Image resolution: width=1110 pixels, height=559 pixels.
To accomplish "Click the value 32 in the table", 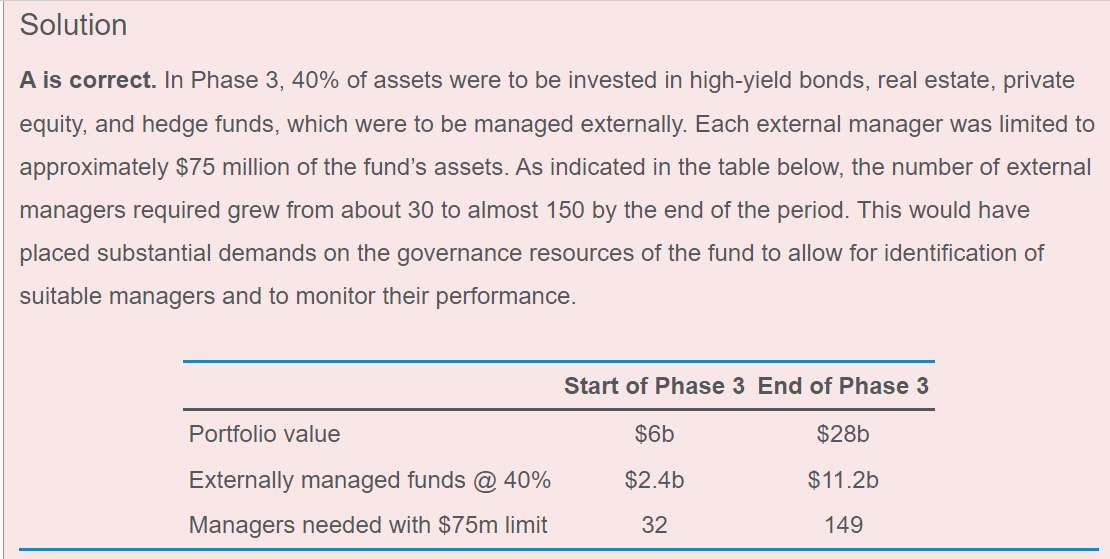I will pyautogui.click(x=654, y=525).
